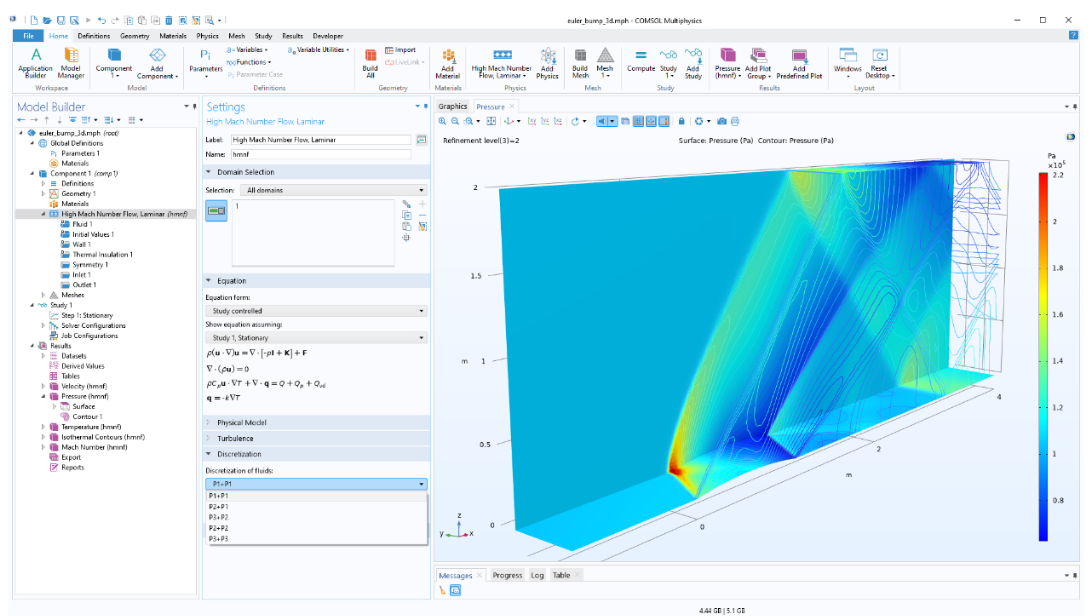Click the Name input field

point(321,155)
